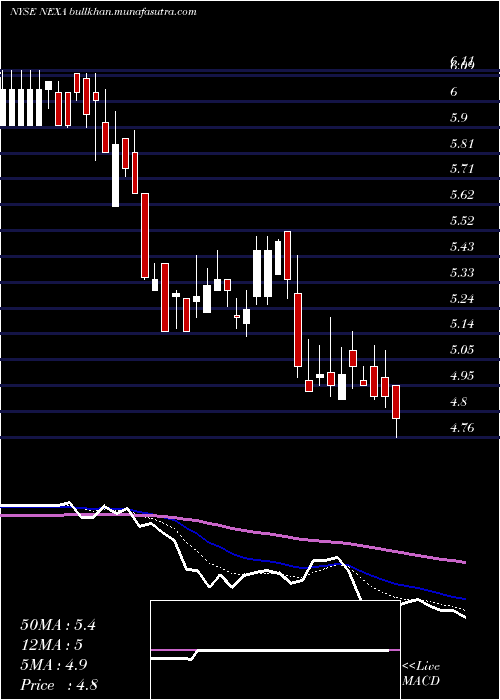500x700 pixels.
Task: Click the tall red candle falling to 5.33
Action: point(145,236)
